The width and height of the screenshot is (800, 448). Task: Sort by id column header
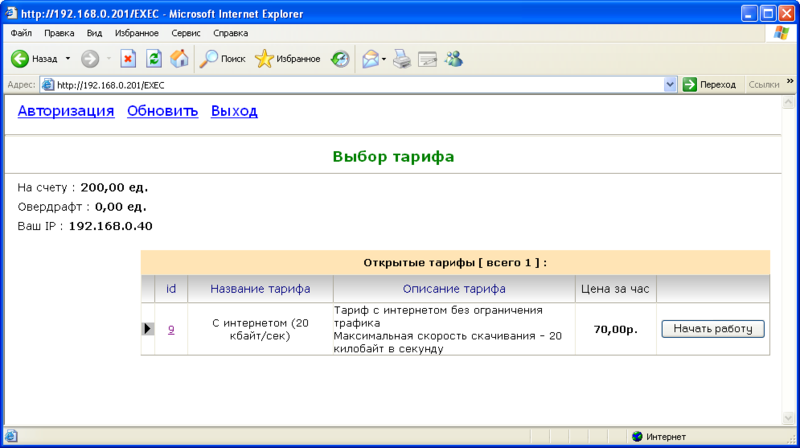click(171, 289)
